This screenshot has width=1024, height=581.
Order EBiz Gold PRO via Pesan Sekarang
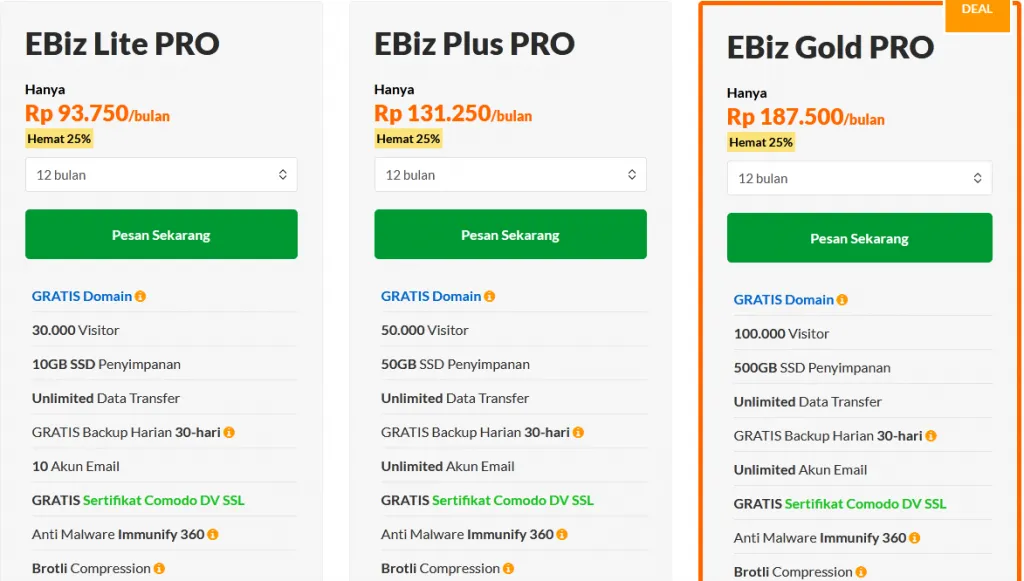pos(859,238)
